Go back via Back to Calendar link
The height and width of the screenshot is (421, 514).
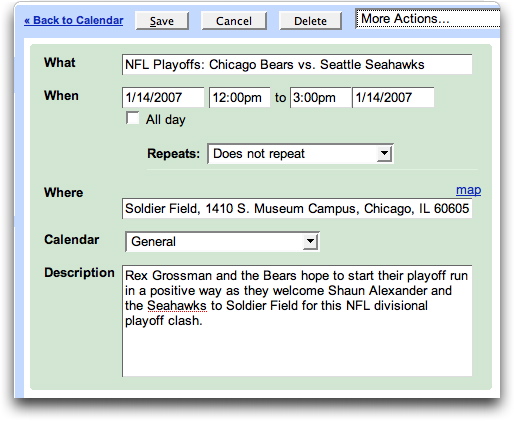tap(74, 20)
